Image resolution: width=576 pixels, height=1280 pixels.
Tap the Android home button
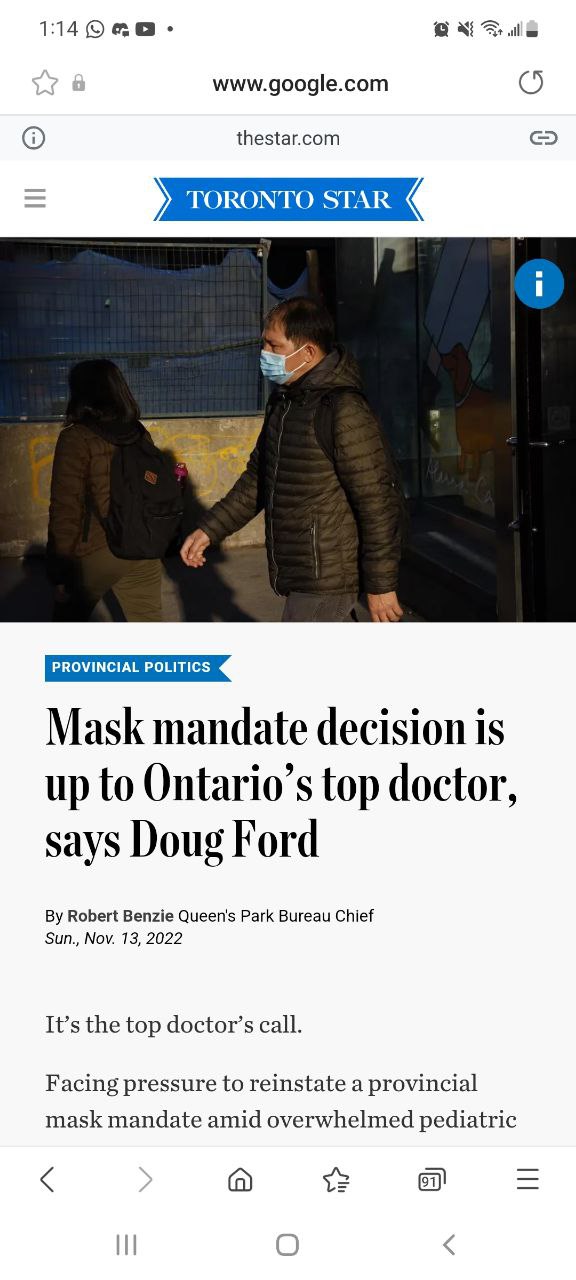(287, 1244)
